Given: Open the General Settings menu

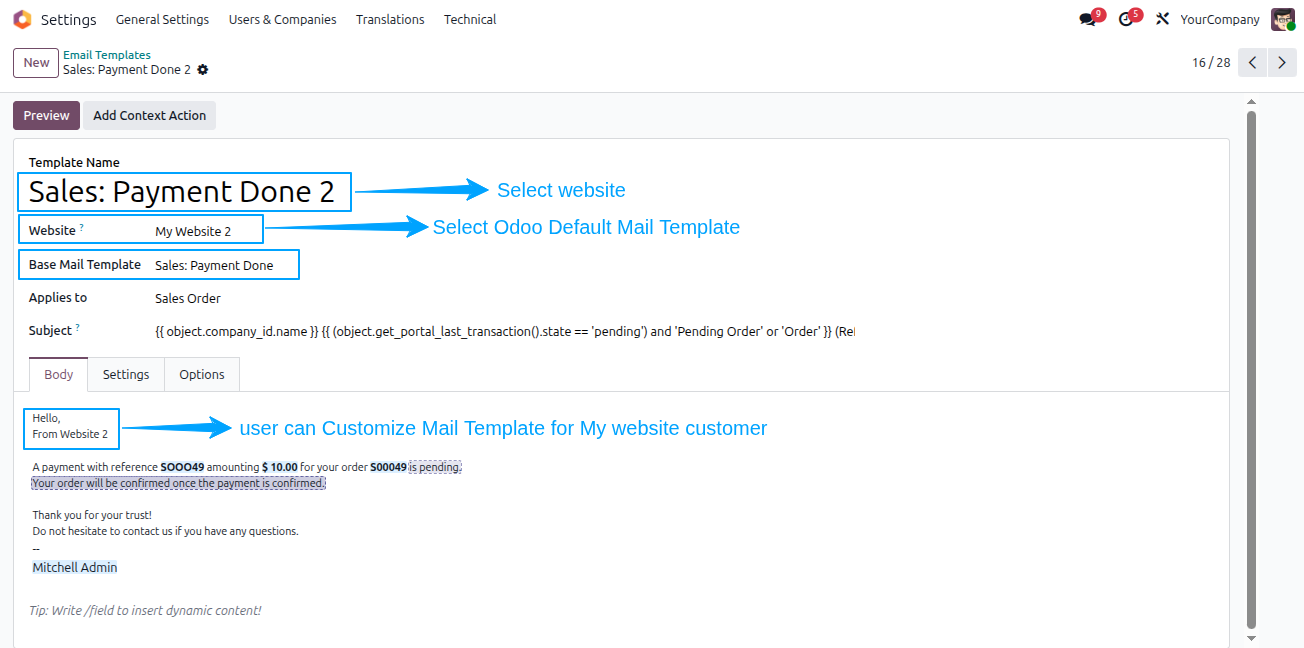Looking at the screenshot, I should [163, 19].
